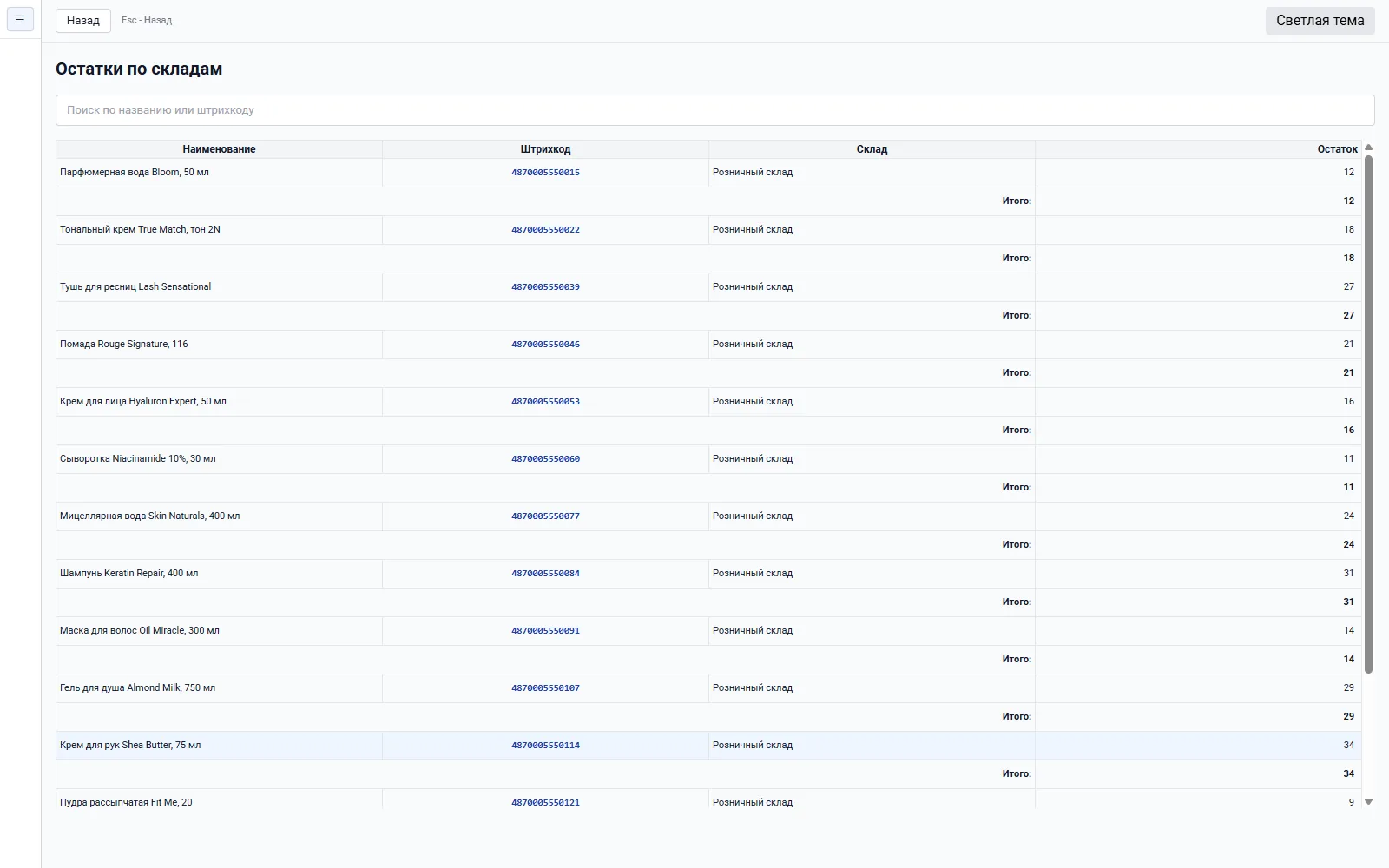Click barcode 4870005550060
Viewport: 1389px width, 868px height.
(x=545, y=459)
